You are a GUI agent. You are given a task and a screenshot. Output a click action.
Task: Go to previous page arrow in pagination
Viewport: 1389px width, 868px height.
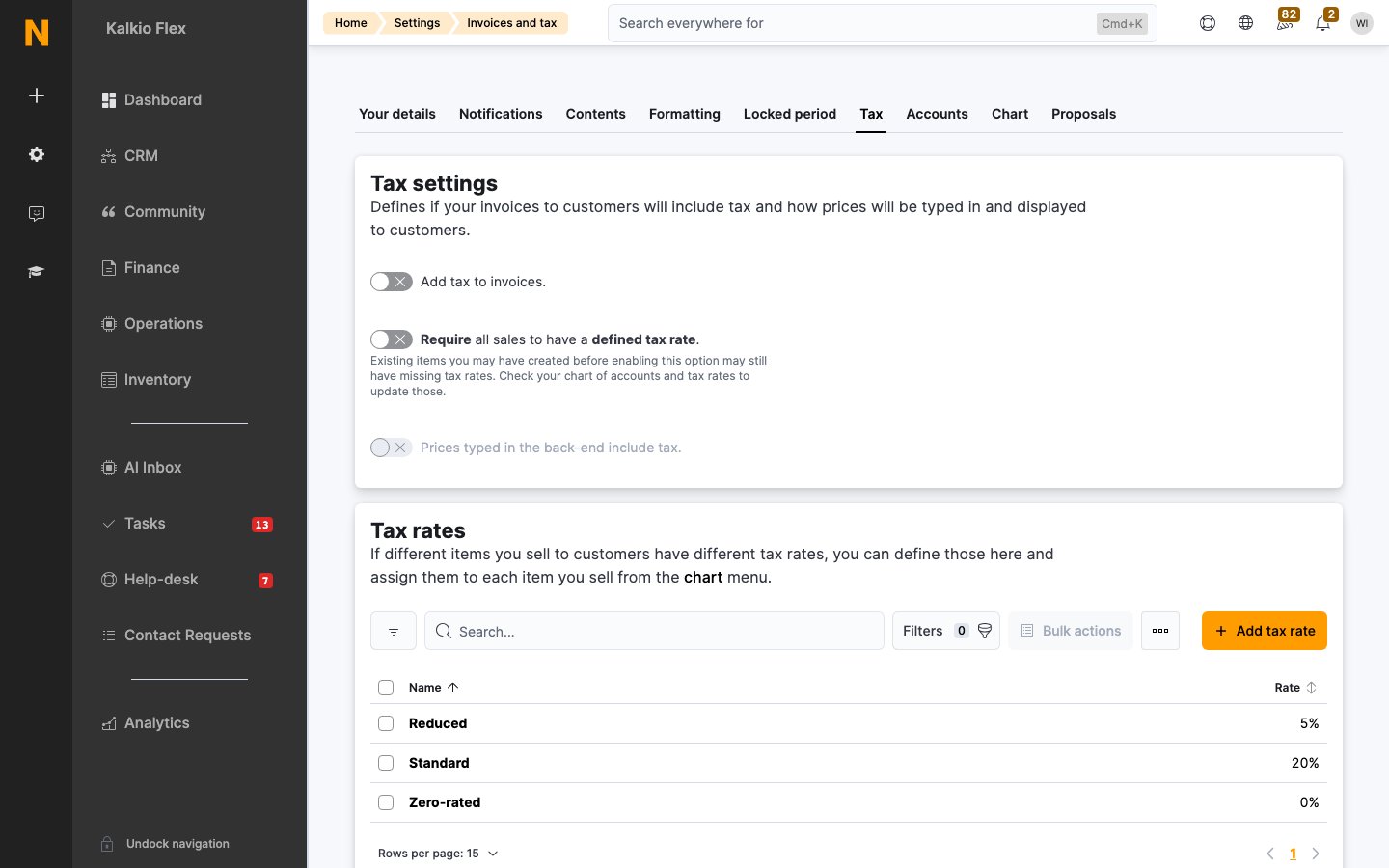click(1270, 854)
